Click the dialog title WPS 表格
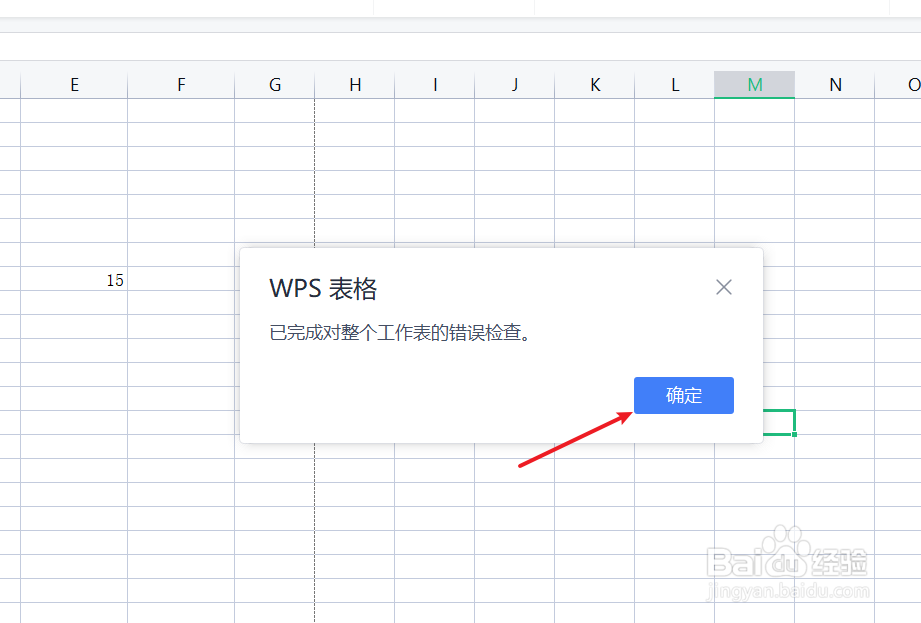Image resolution: width=921 pixels, height=623 pixels. coord(323,289)
